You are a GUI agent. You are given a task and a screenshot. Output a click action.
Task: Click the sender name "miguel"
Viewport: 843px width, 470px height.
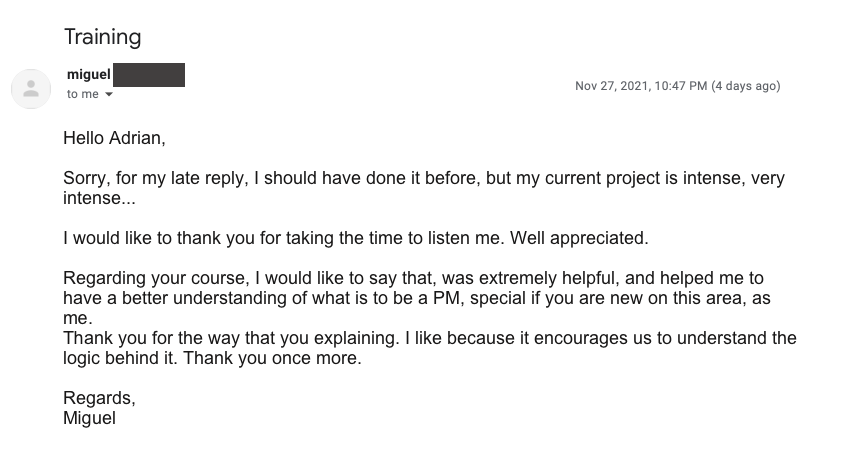(x=88, y=74)
